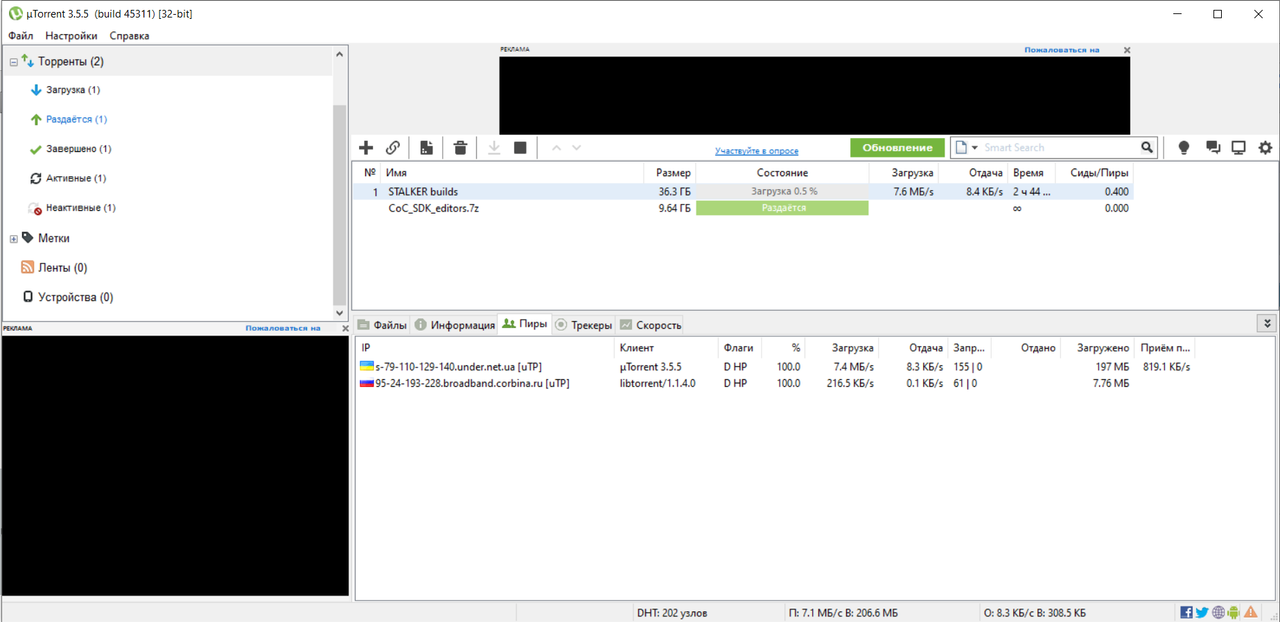Select the Пиры tab
Viewport: 1280px width, 622px height.
pos(525,324)
